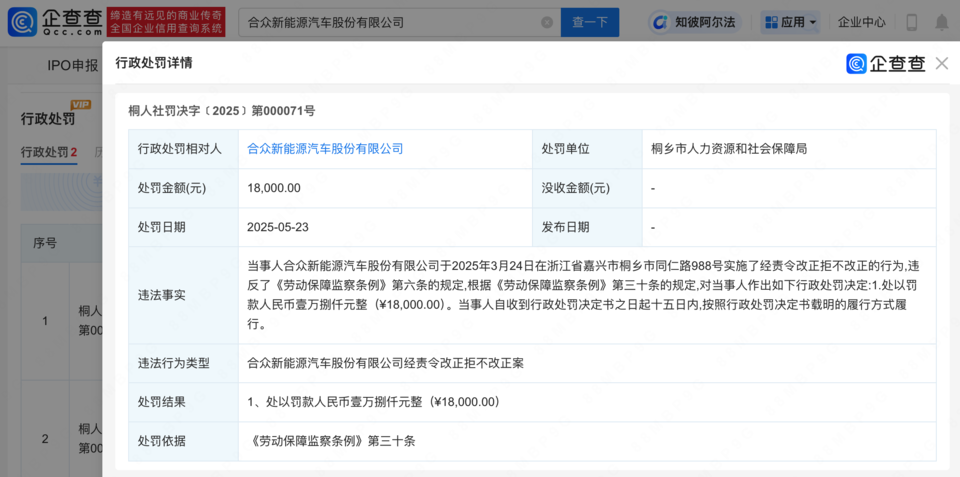Viewport: 960px width, 477px height.
Task: Click the 没收金额(元) label cell
Action: 587,188
